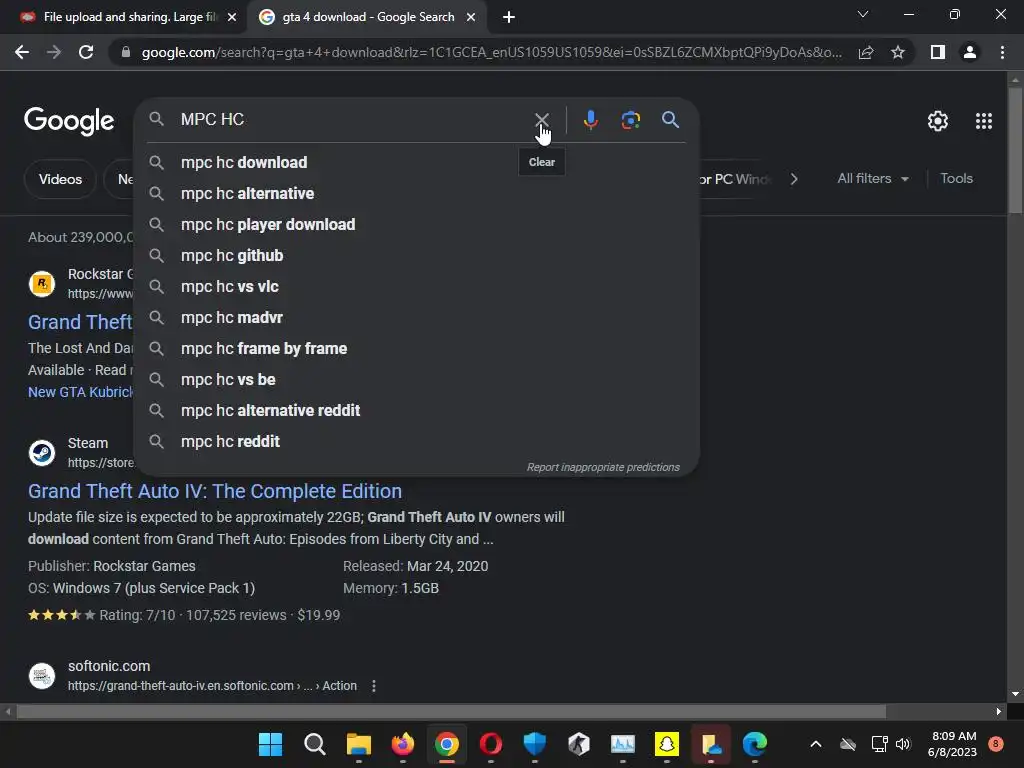Focus the browser address bar

coord(491,52)
